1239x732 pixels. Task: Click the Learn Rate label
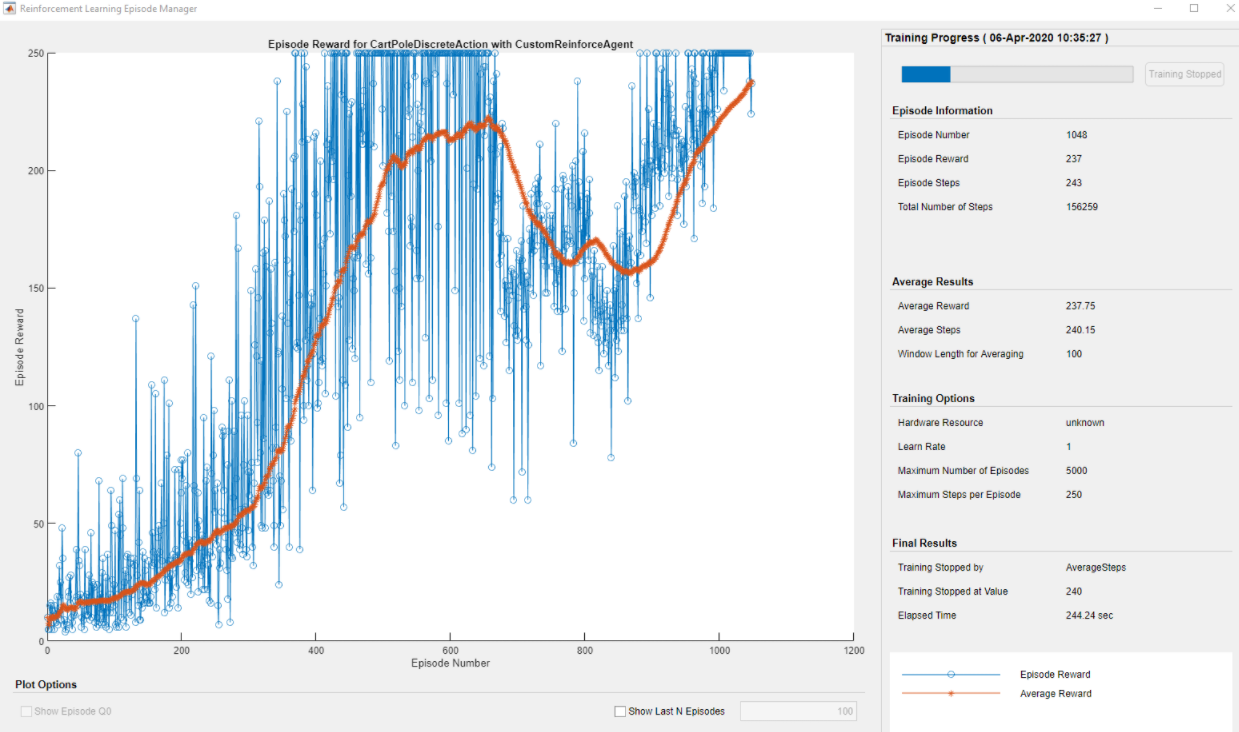[x=921, y=446]
